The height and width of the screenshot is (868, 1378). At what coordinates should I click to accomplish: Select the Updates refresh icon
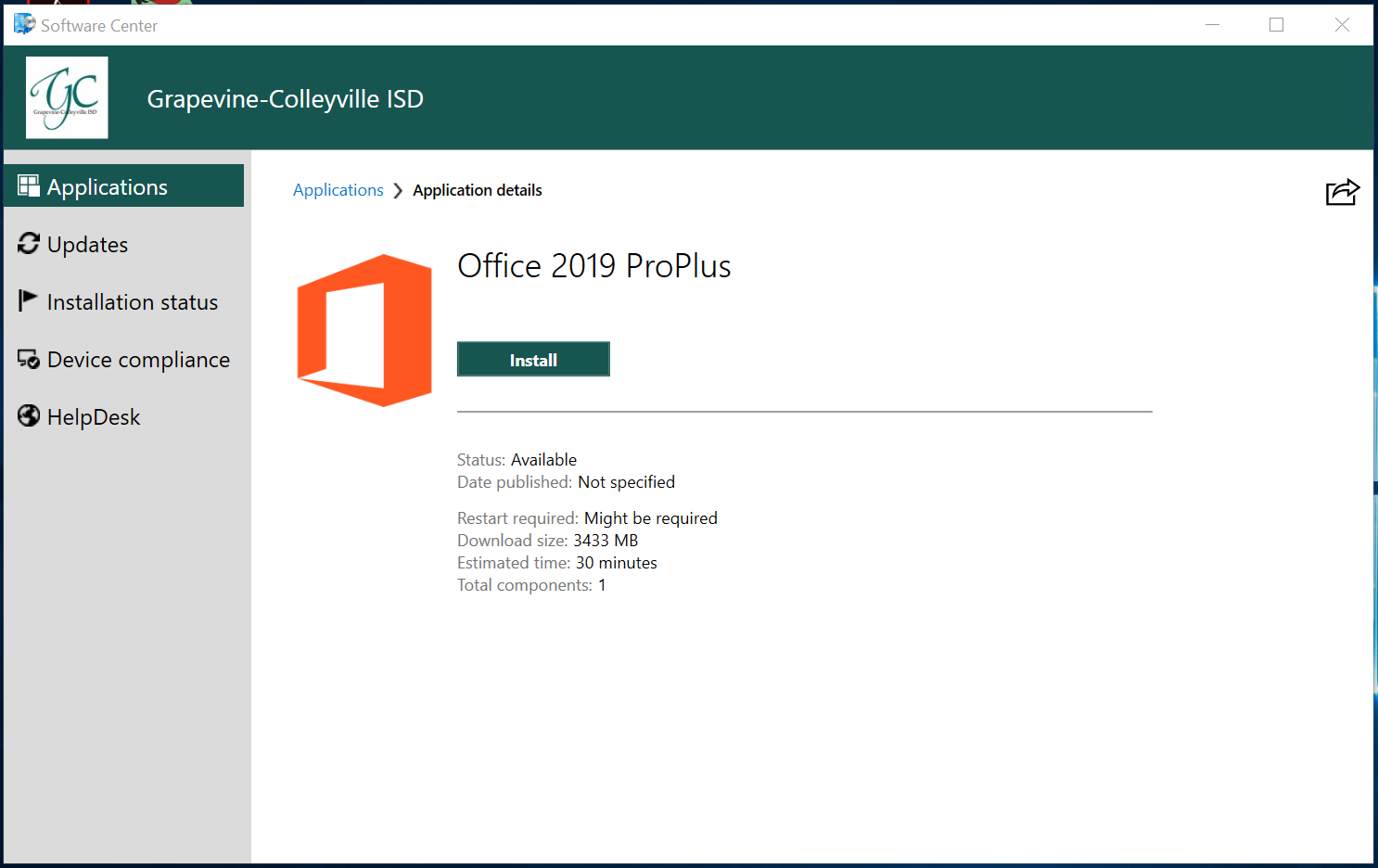click(27, 244)
